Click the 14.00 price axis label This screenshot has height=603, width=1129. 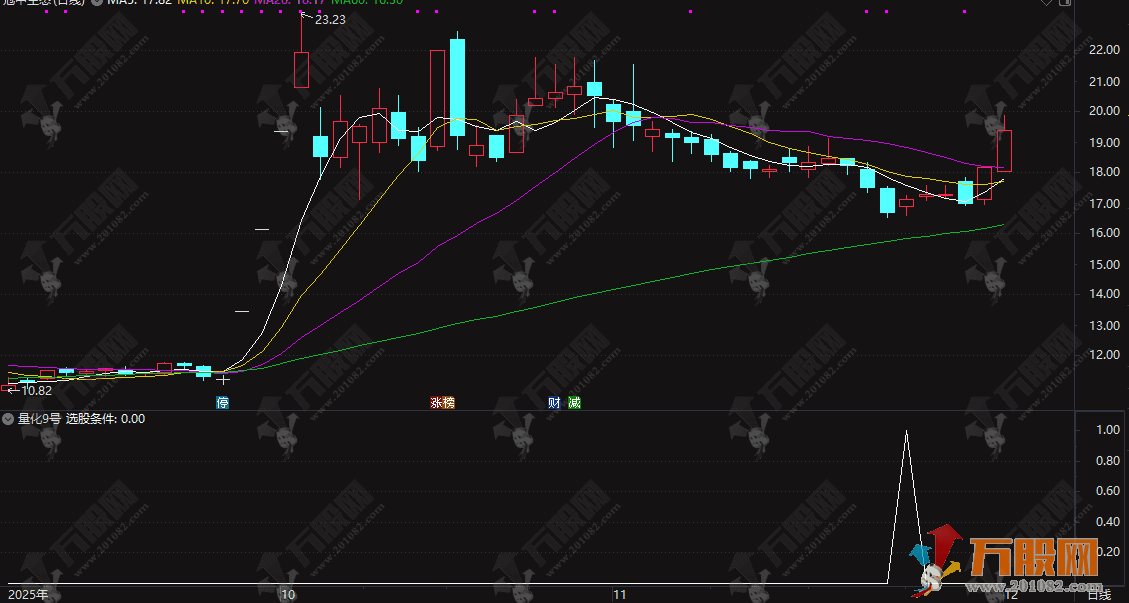(1104, 294)
